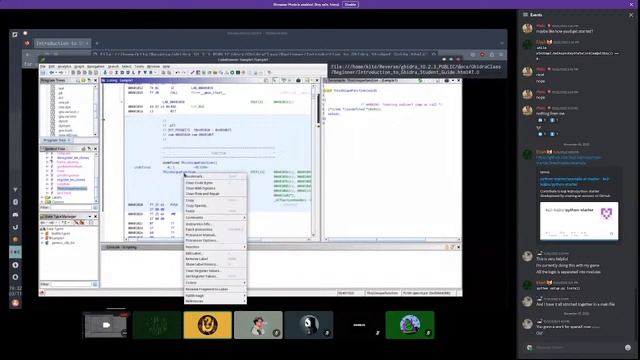Choose Rename Fragment to Label entry
The height and width of the screenshot is (360, 640).
tap(215, 289)
